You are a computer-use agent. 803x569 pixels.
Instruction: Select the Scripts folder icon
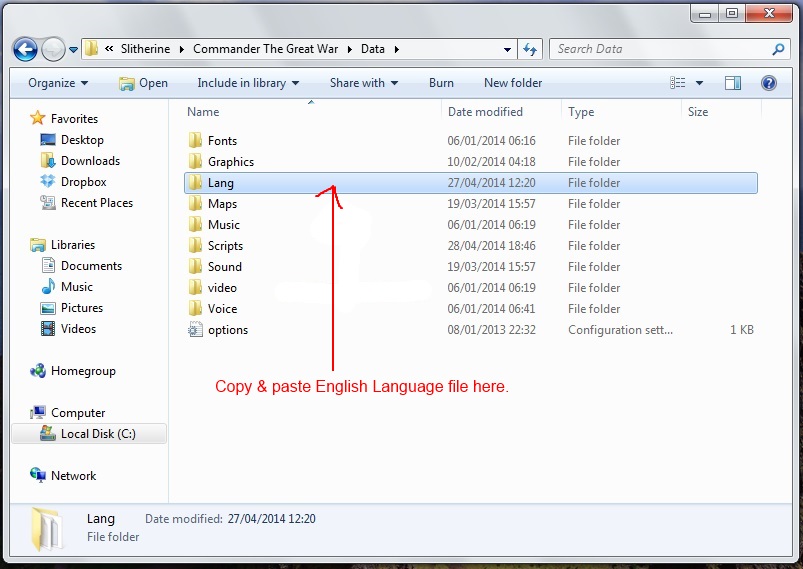click(x=195, y=245)
